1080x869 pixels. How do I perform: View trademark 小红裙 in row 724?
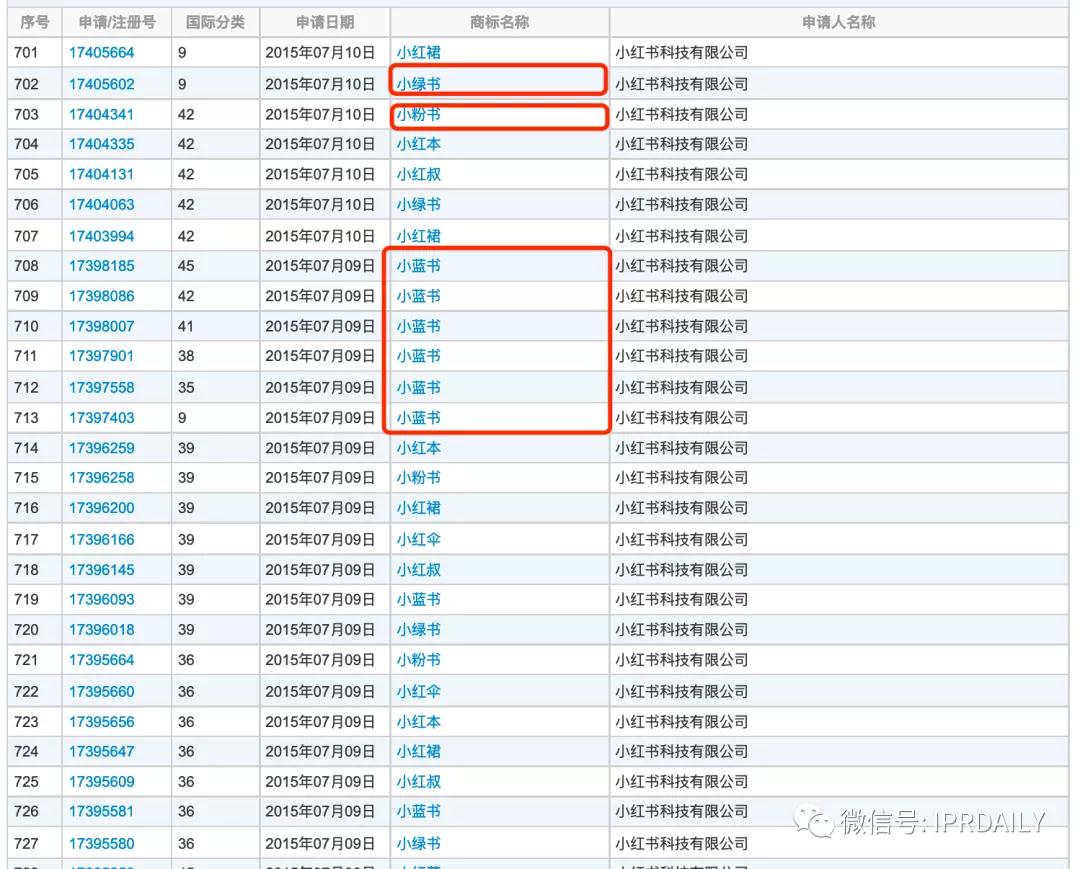coord(418,752)
